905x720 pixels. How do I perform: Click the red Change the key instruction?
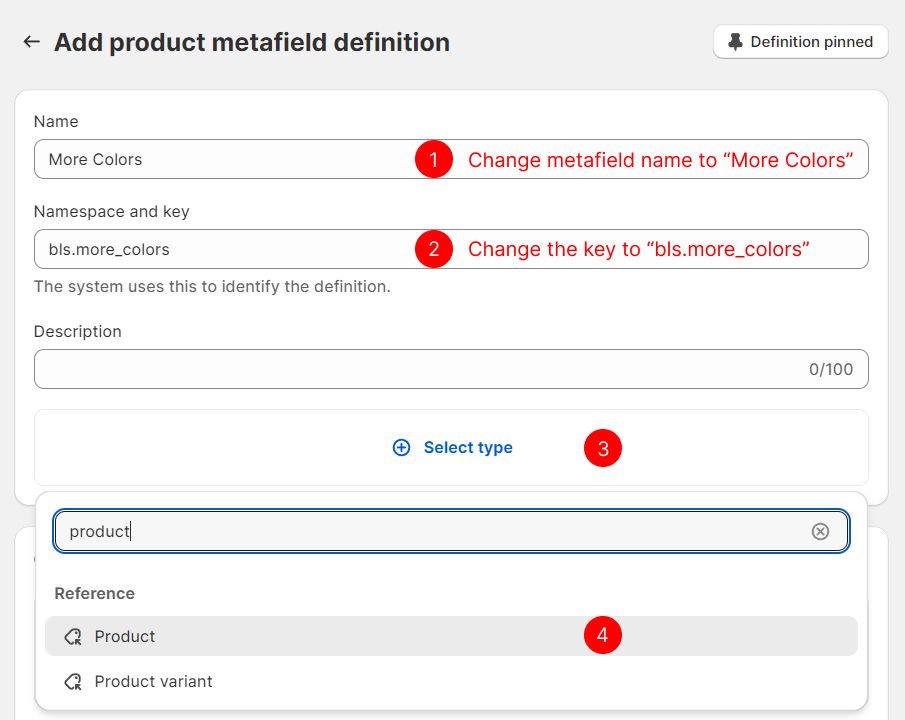point(638,249)
